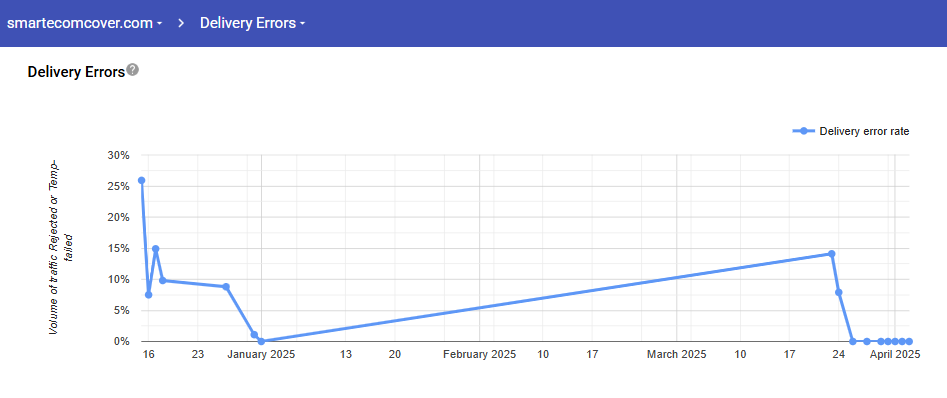Screen dimensions: 947x398
Task: Click the first zero point after March 24
Action: (x=853, y=341)
